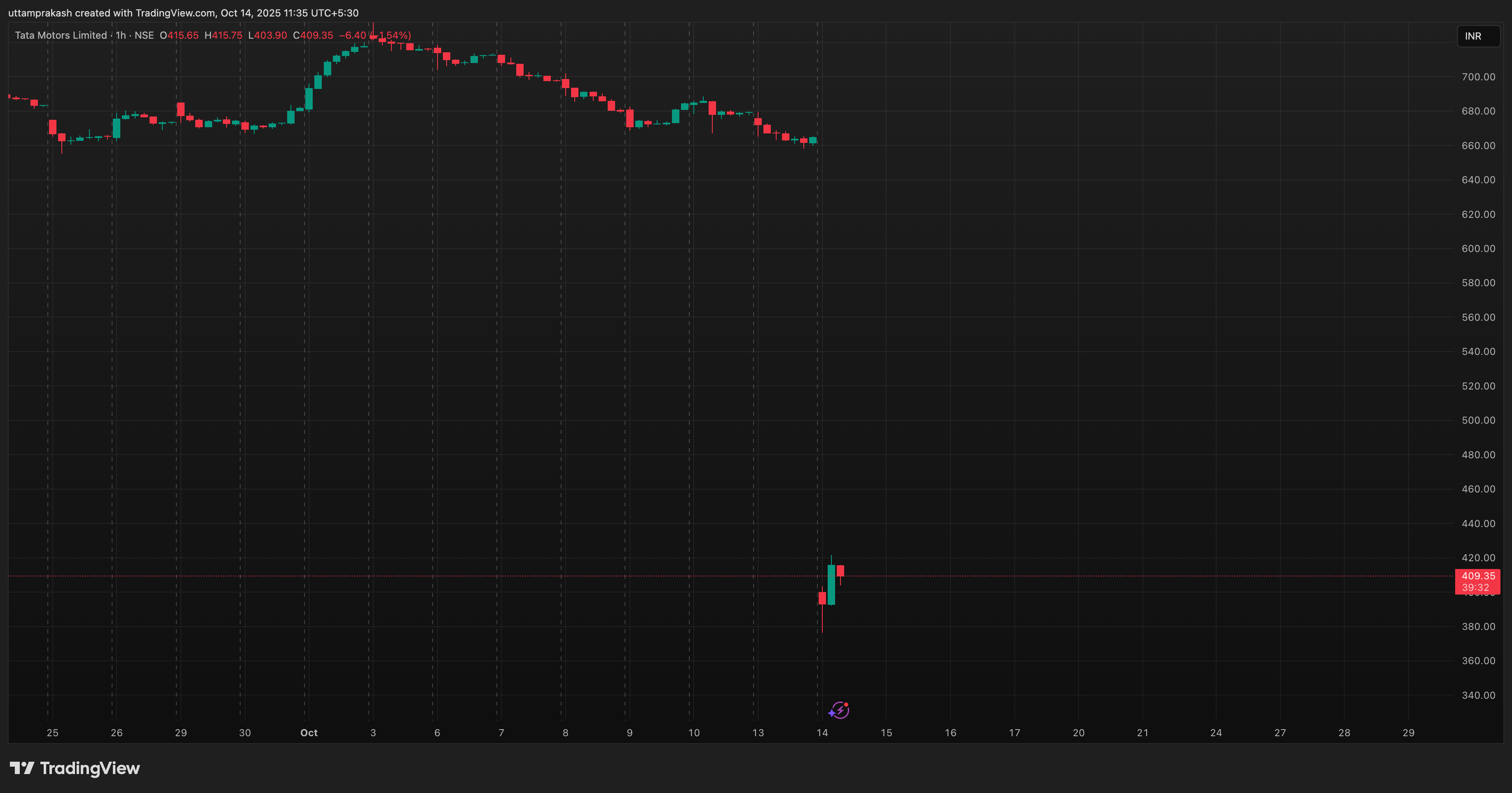The width and height of the screenshot is (1512, 793).
Task: Click the 14 date label on time axis
Action: click(x=822, y=732)
